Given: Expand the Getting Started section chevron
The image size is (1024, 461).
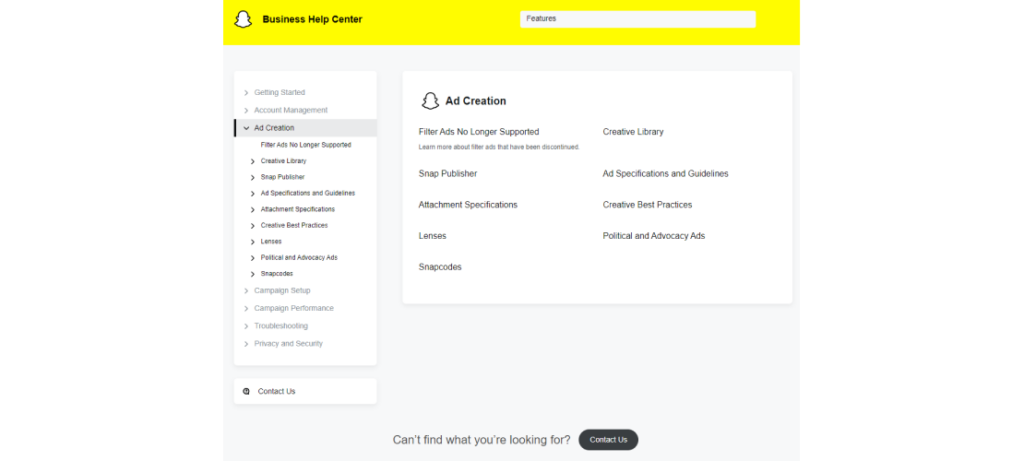Looking at the screenshot, I should click(x=246, y=93).
